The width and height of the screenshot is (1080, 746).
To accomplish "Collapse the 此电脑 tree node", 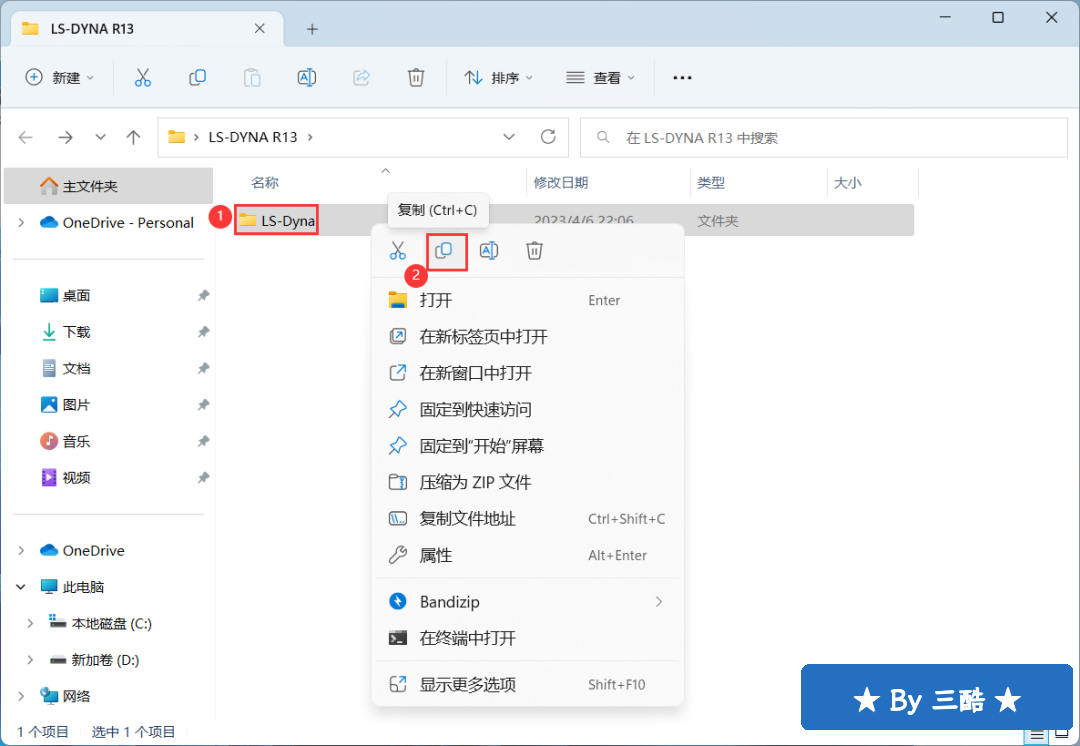I will (x=21, y=587).
